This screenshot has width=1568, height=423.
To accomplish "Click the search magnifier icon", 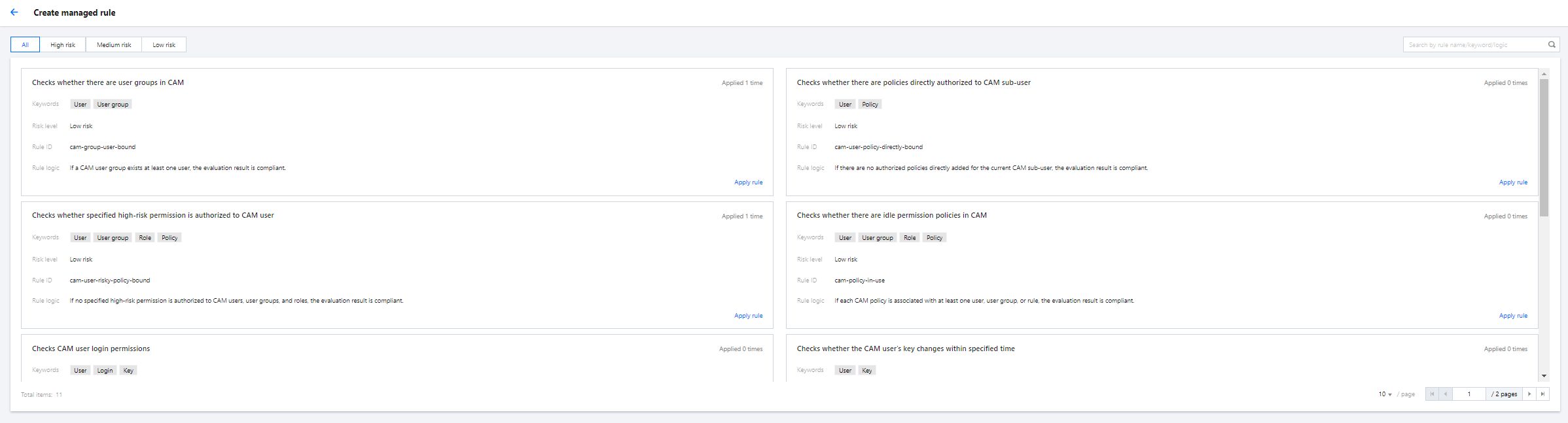I will pyautogui.click(x=1551, y=44).
